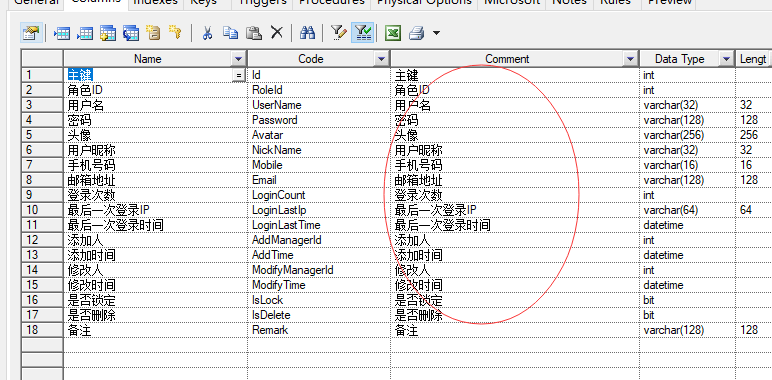Select the Email code cell

319,180
